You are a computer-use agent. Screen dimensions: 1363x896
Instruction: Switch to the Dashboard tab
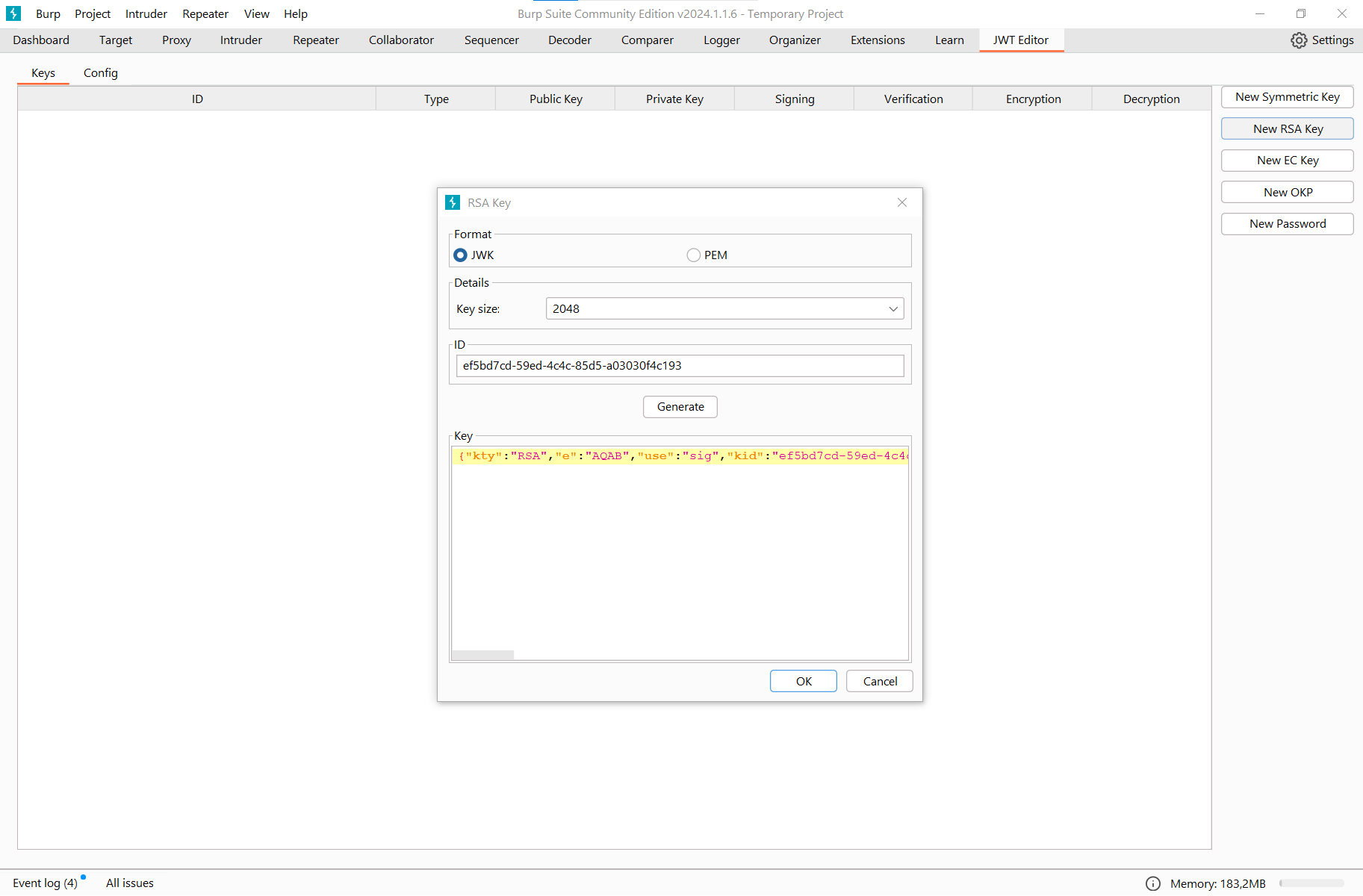[x=41, y=40]
